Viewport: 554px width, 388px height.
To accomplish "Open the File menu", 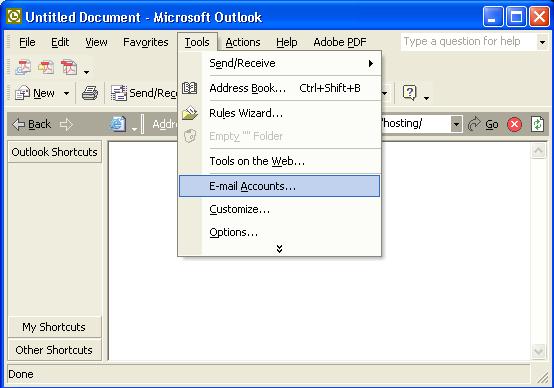I will [x=27, y=42].
